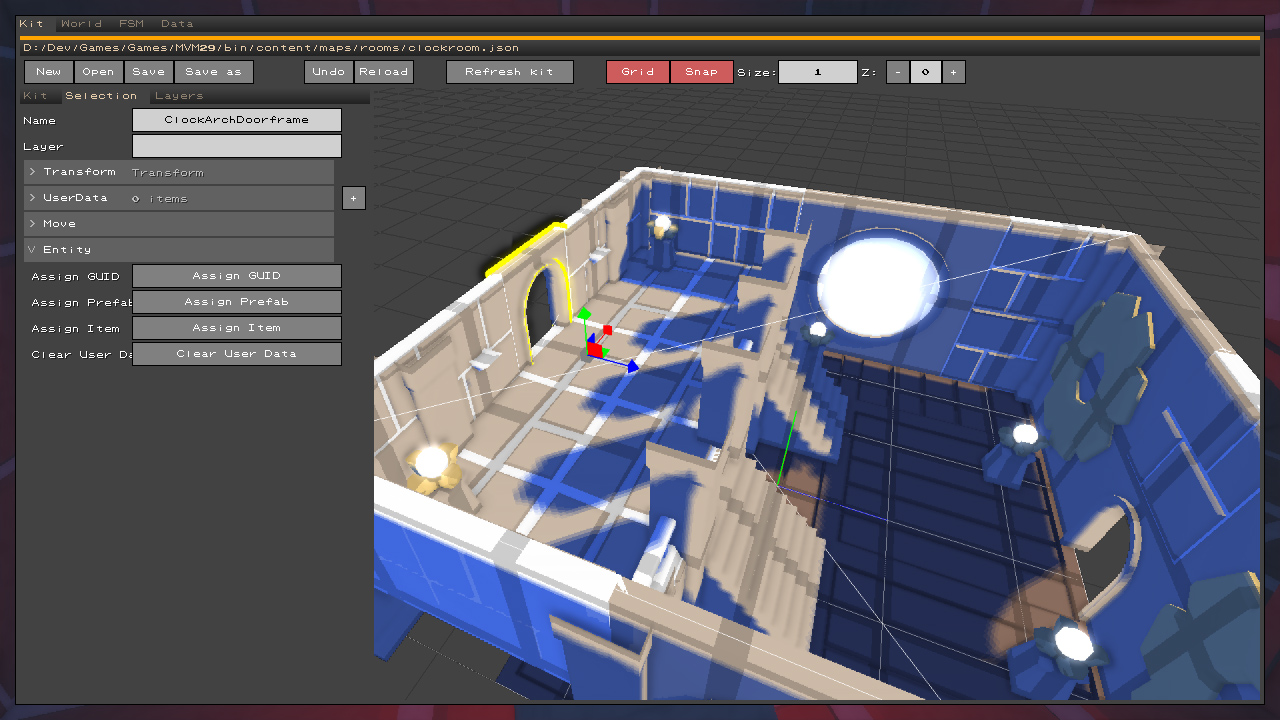Viewport: 1280px width, 720px height.
Task: Click the Open button
Action: click(98, 72)
